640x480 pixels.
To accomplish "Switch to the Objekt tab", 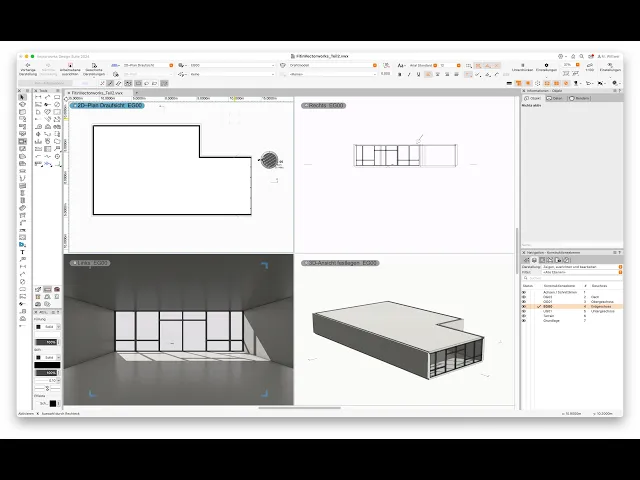I will (533, 98).
